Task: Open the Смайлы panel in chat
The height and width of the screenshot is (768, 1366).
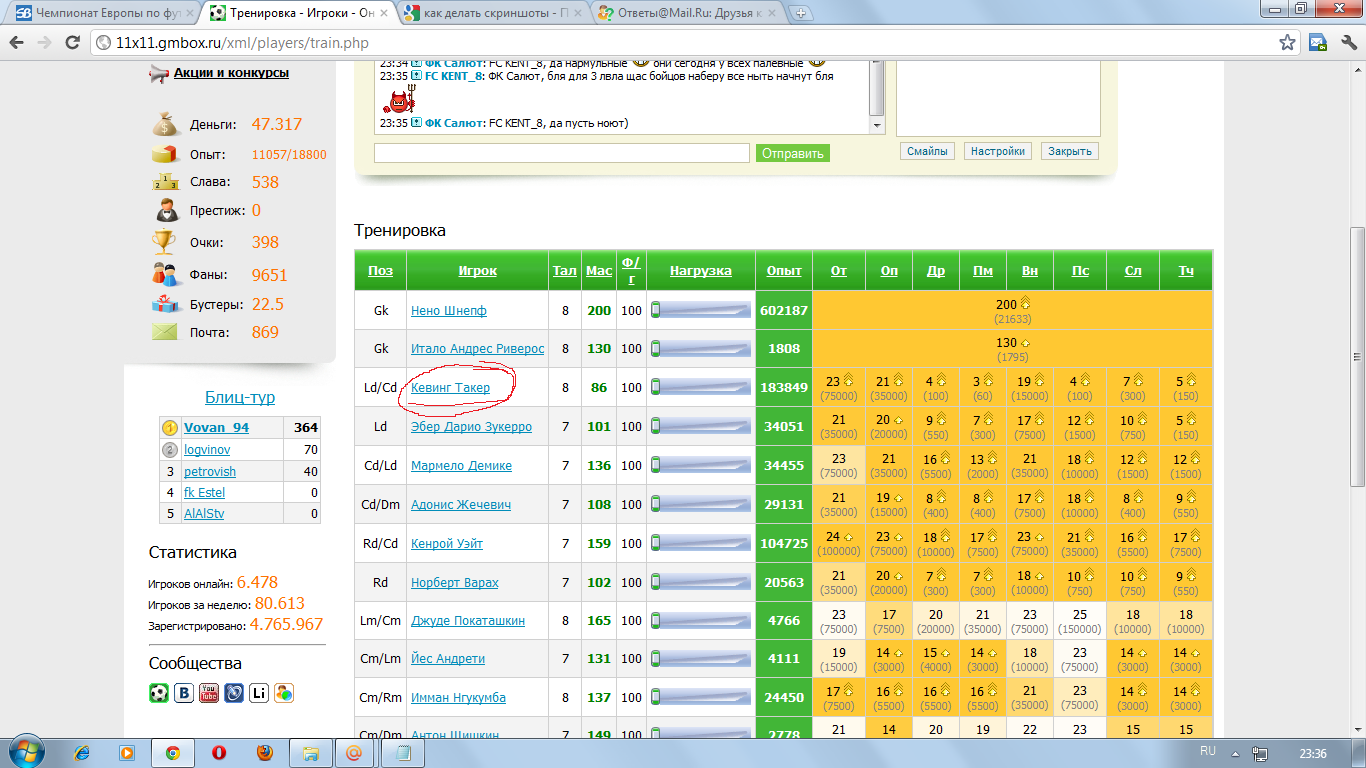Action: point(926,151)
